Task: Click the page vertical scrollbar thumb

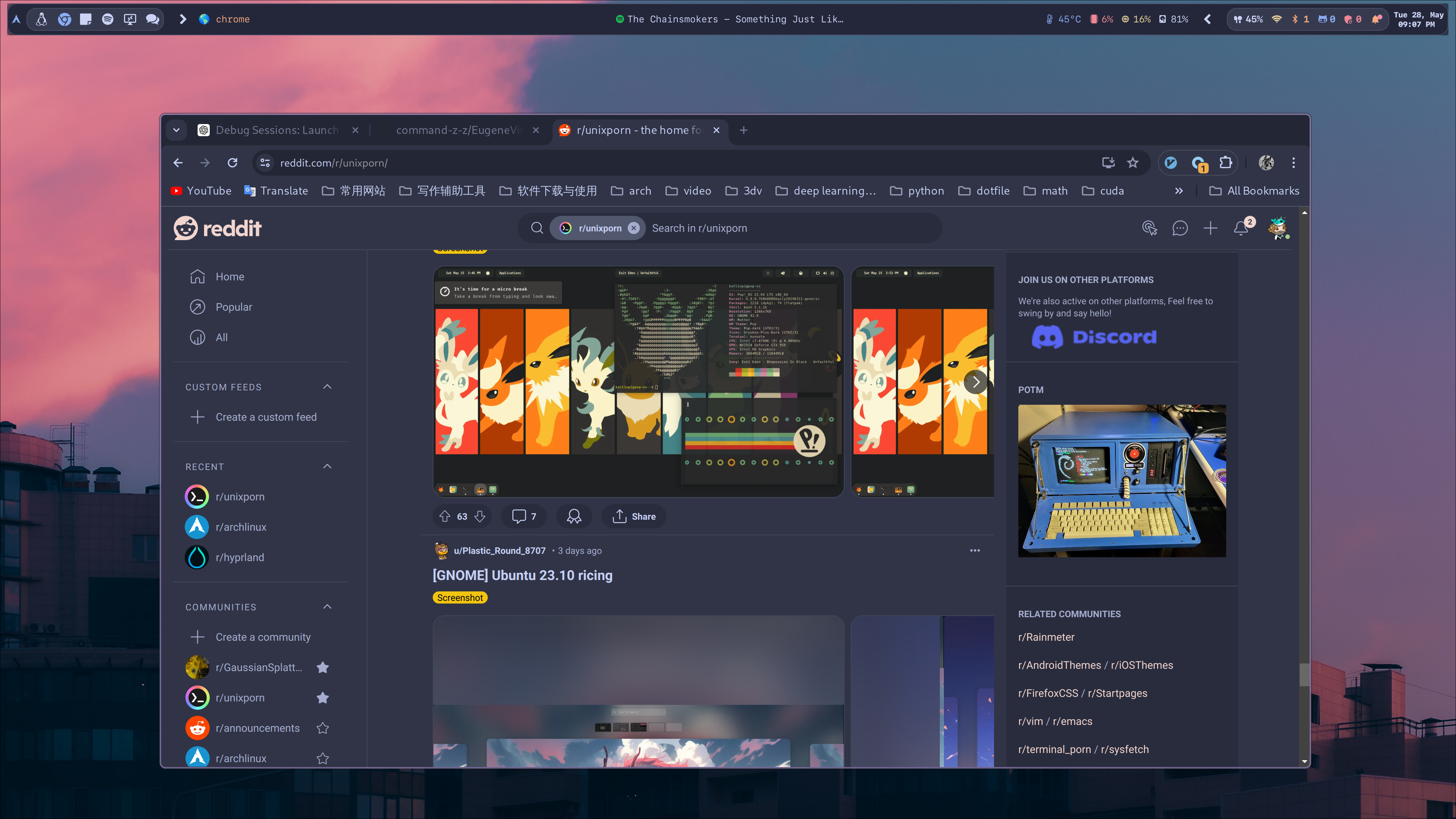Action: pos(1304,674)
